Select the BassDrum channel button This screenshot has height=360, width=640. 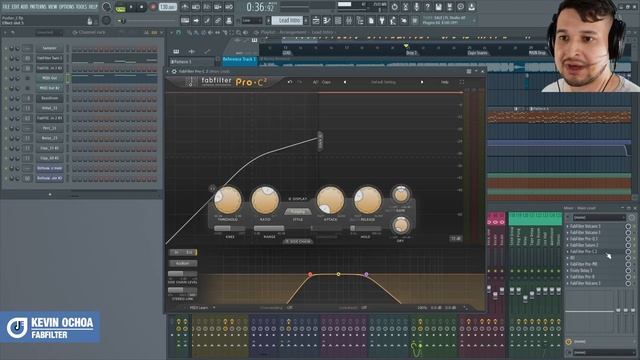click(49, 98)
